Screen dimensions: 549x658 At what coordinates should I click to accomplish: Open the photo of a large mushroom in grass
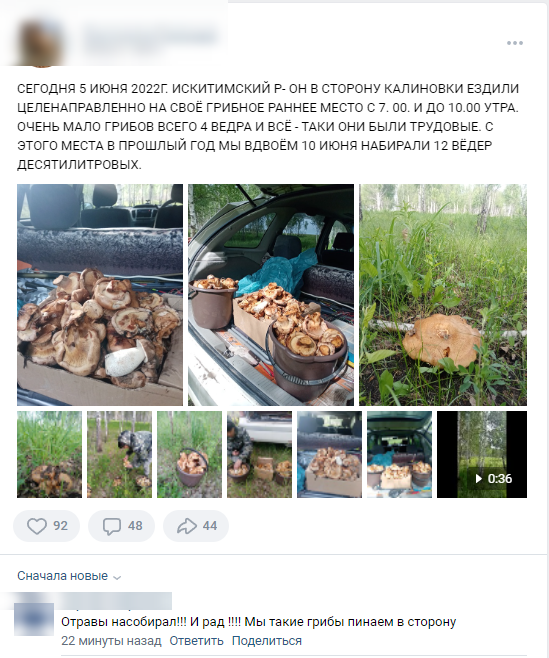click(443, 295)
